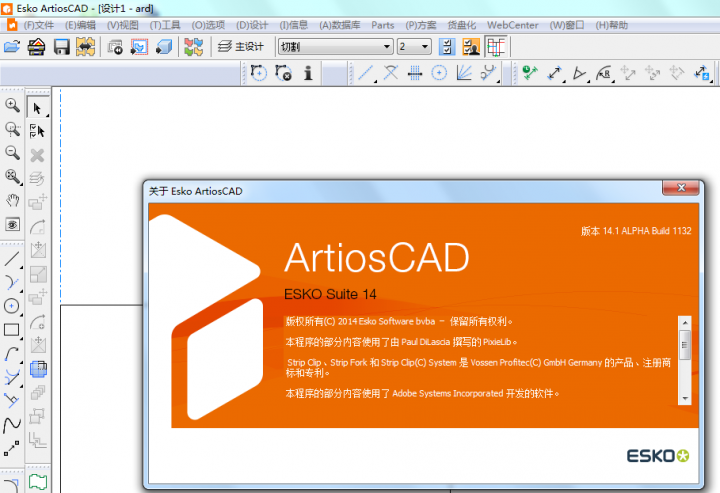Click the Open file folder icon

12,46
